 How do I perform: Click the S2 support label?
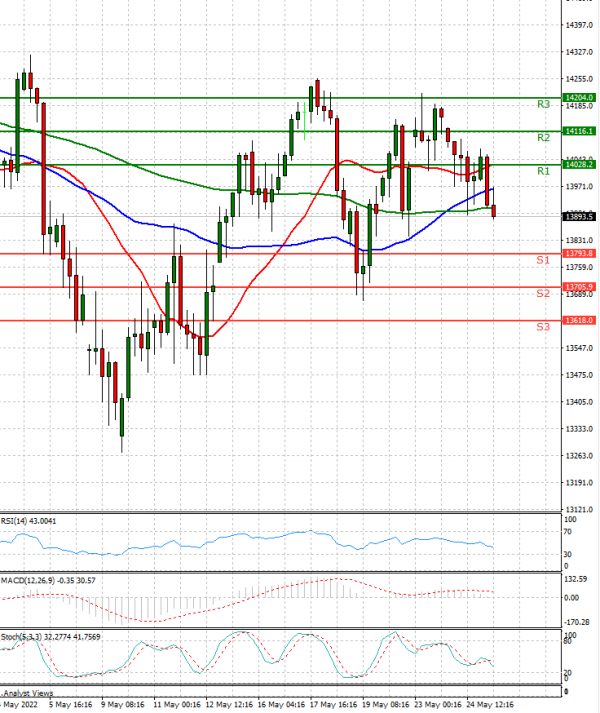[543, 294]
